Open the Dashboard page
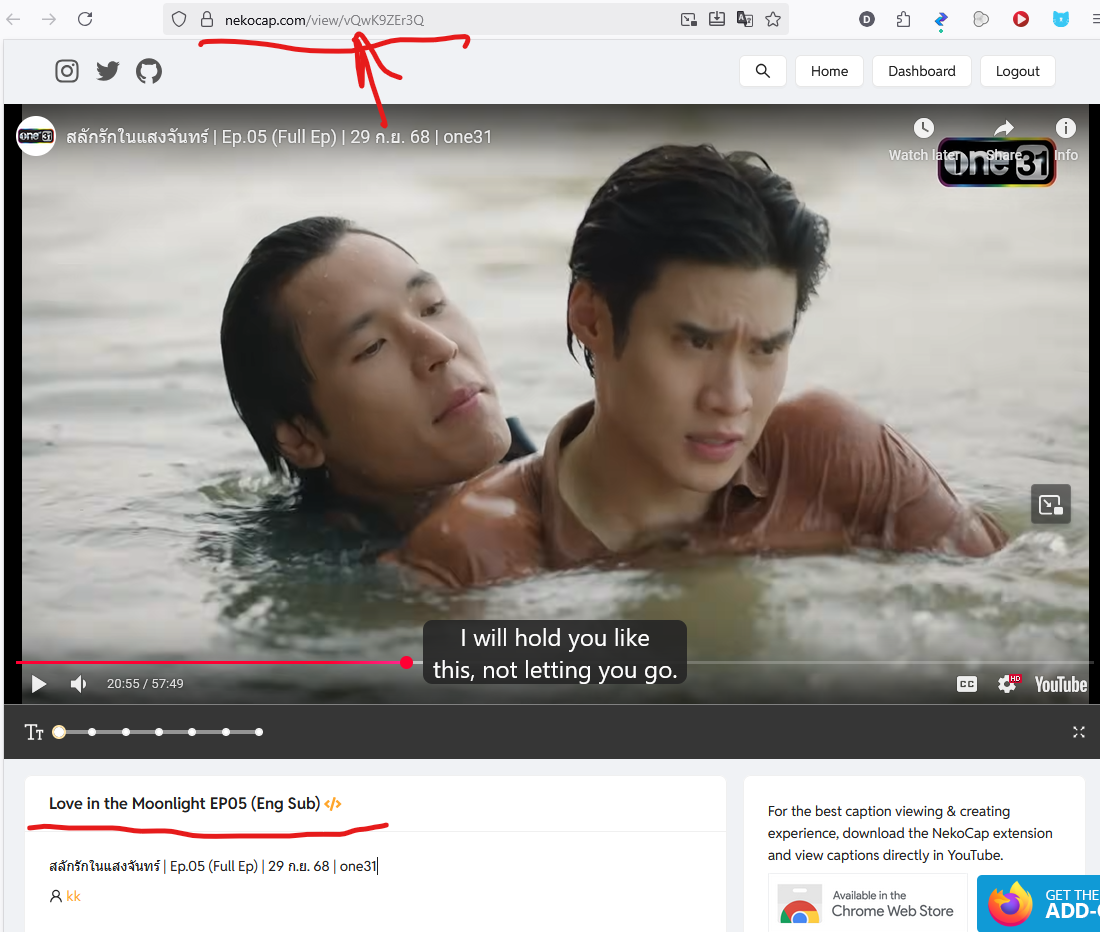The image size is (1100, 932). 921,71
